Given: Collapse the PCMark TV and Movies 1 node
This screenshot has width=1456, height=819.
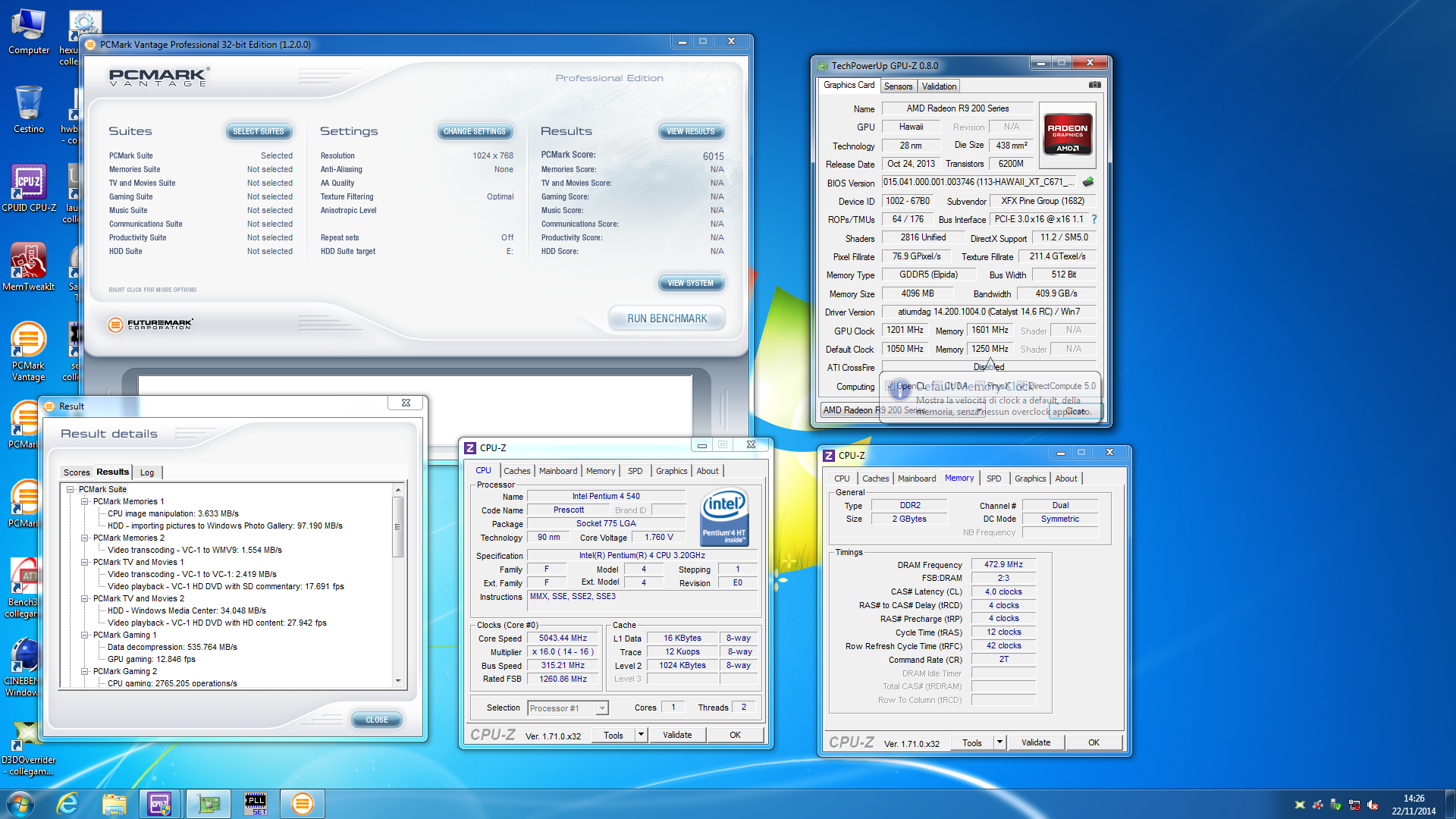Looking at the screenshot, I should 85,562.
